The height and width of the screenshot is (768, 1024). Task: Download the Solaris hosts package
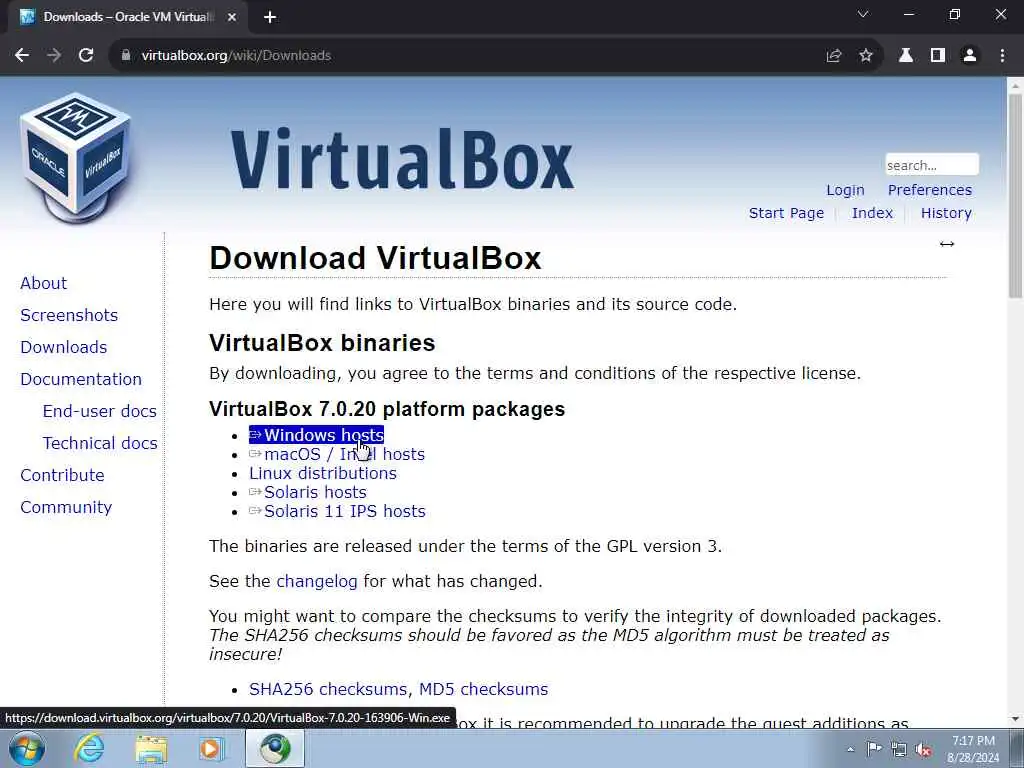(308, 492)
